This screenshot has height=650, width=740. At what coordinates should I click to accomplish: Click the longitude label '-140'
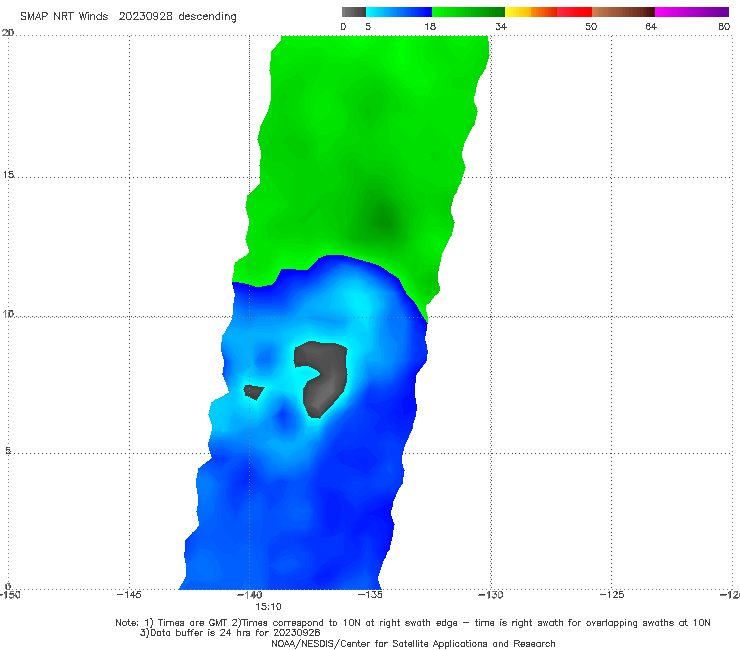(x=249, y=595)
